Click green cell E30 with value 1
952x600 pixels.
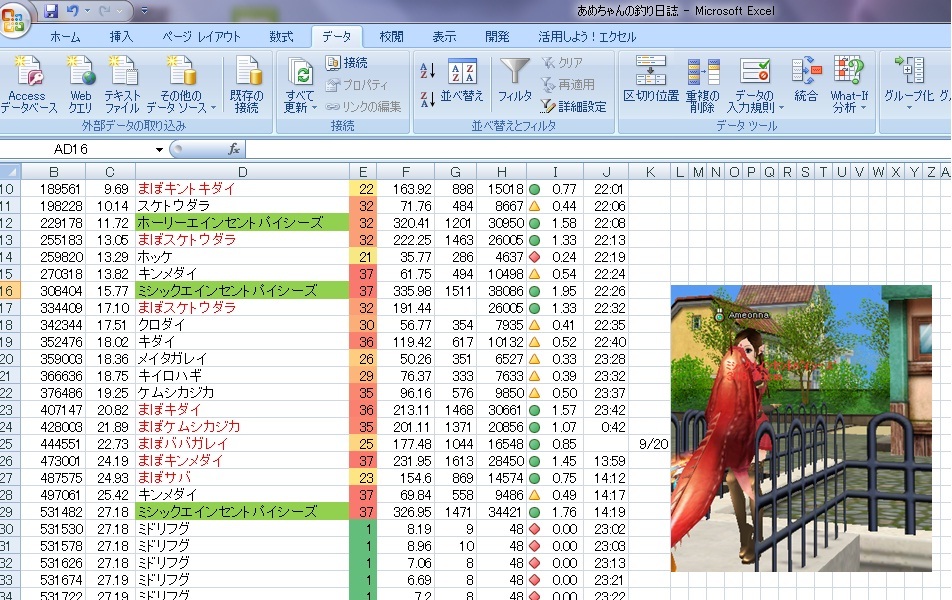(x=363, y=529)
